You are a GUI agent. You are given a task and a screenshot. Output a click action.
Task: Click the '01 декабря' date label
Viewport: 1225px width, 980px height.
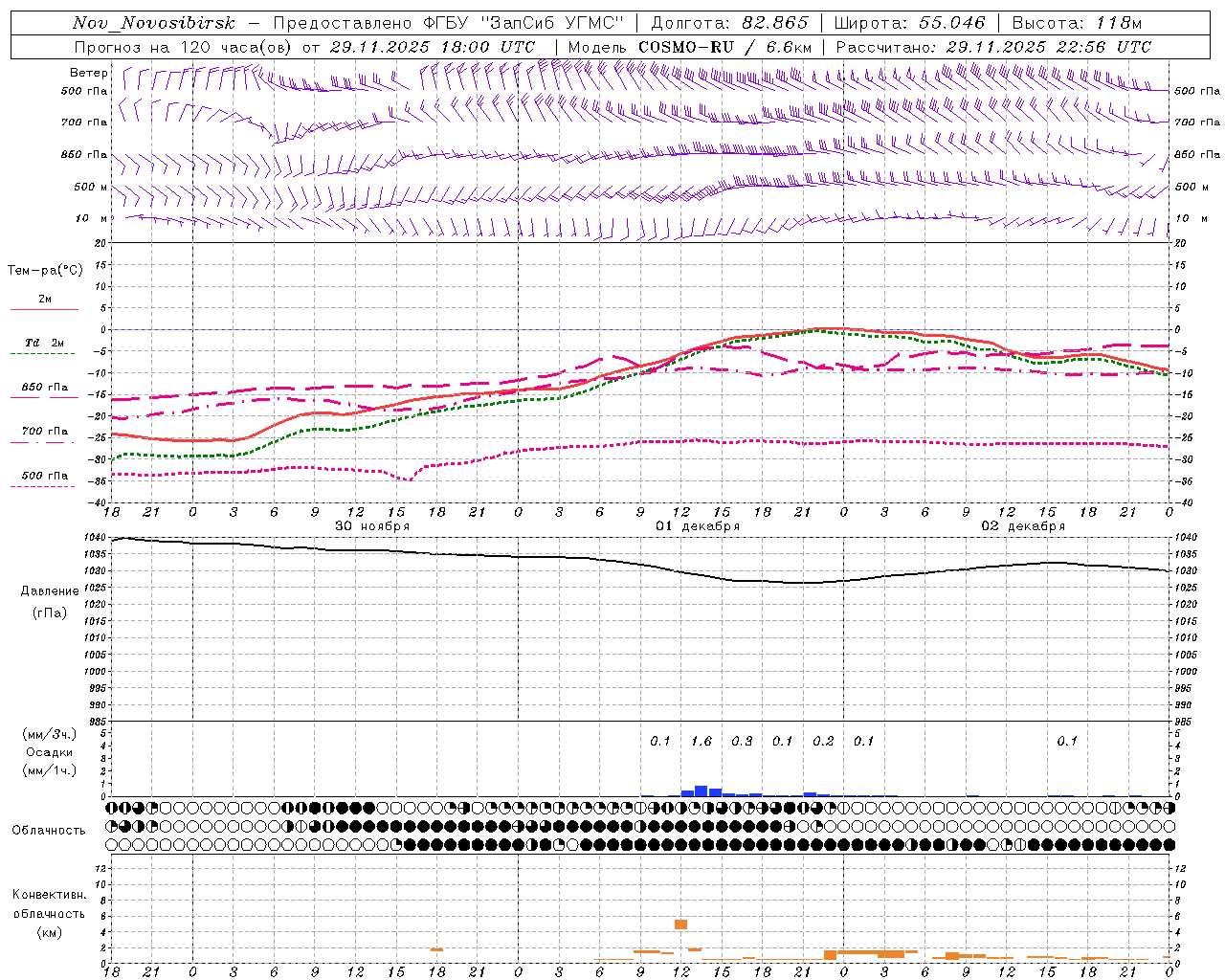click(x=698, y=526)
